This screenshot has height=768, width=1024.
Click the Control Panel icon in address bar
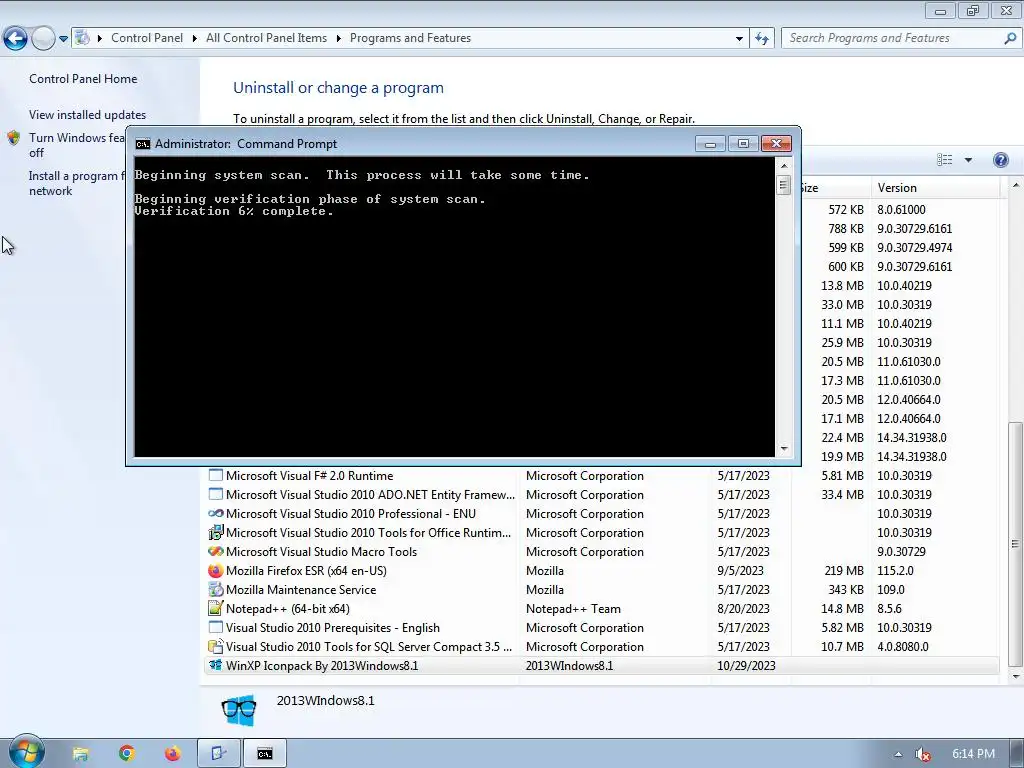click(82, 38)
